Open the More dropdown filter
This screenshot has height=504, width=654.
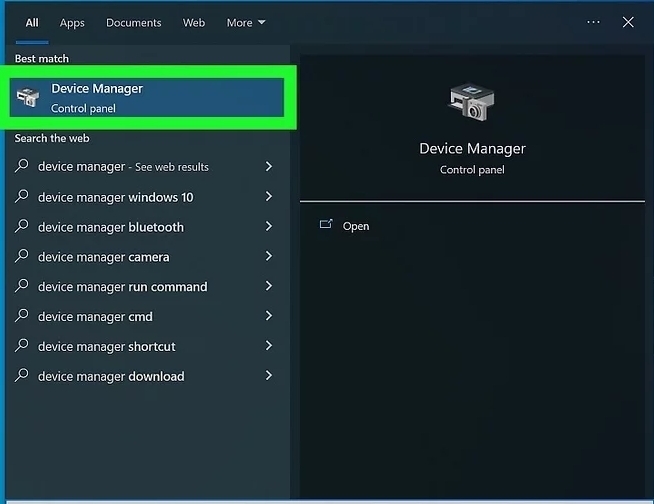[246, 22]
